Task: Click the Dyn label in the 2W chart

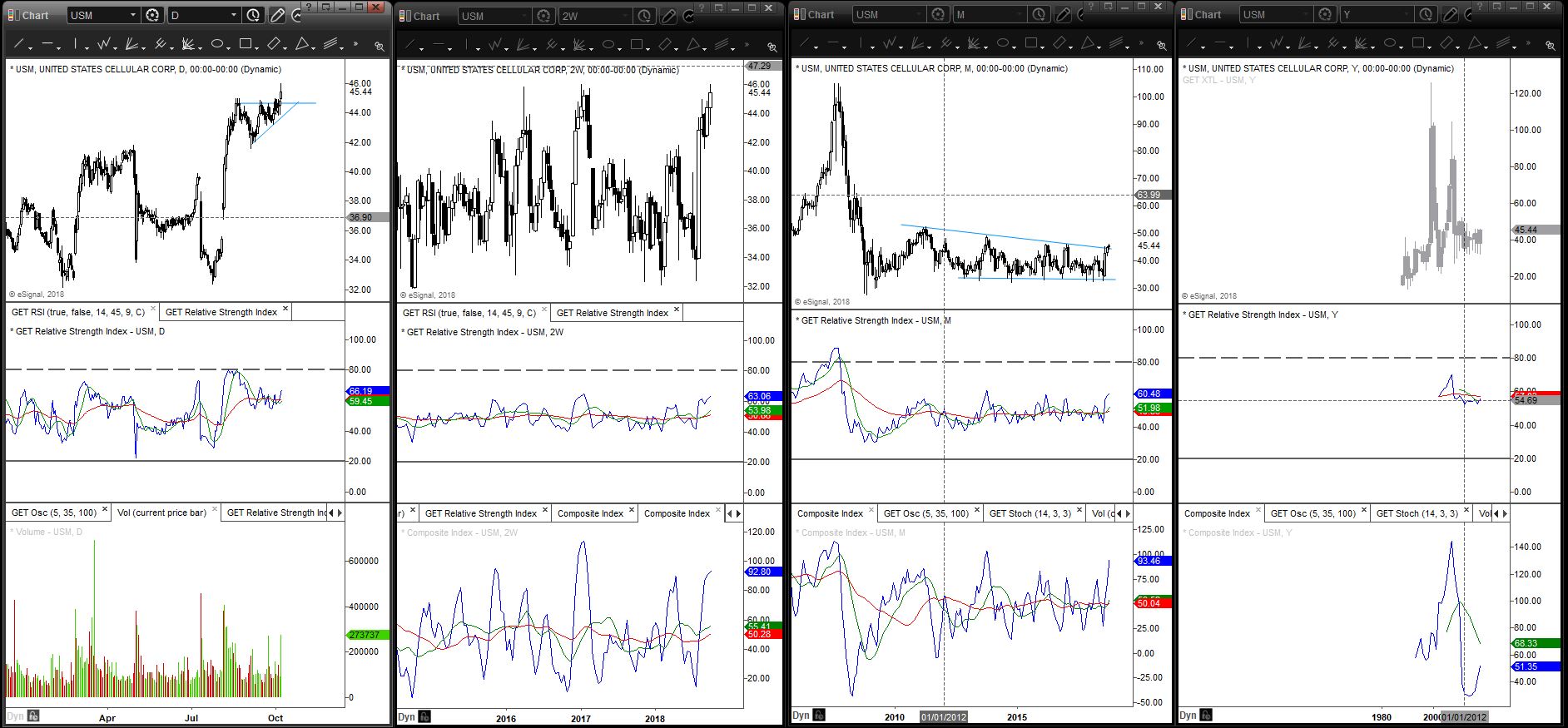Action: 406,716
